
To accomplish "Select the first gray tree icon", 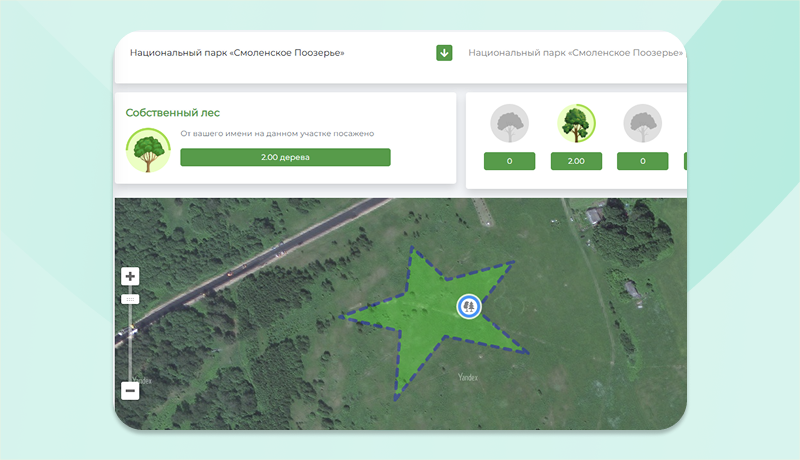I will point(510,123).
